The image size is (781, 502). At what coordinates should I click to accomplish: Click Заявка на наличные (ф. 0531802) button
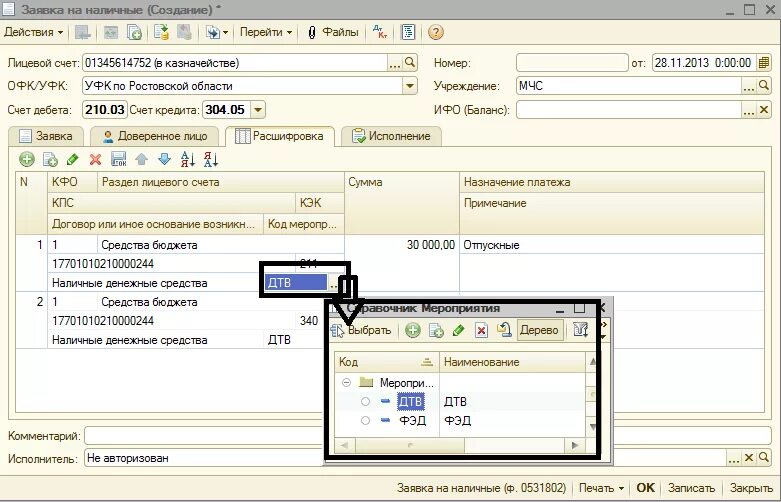(x=481, y=488)
